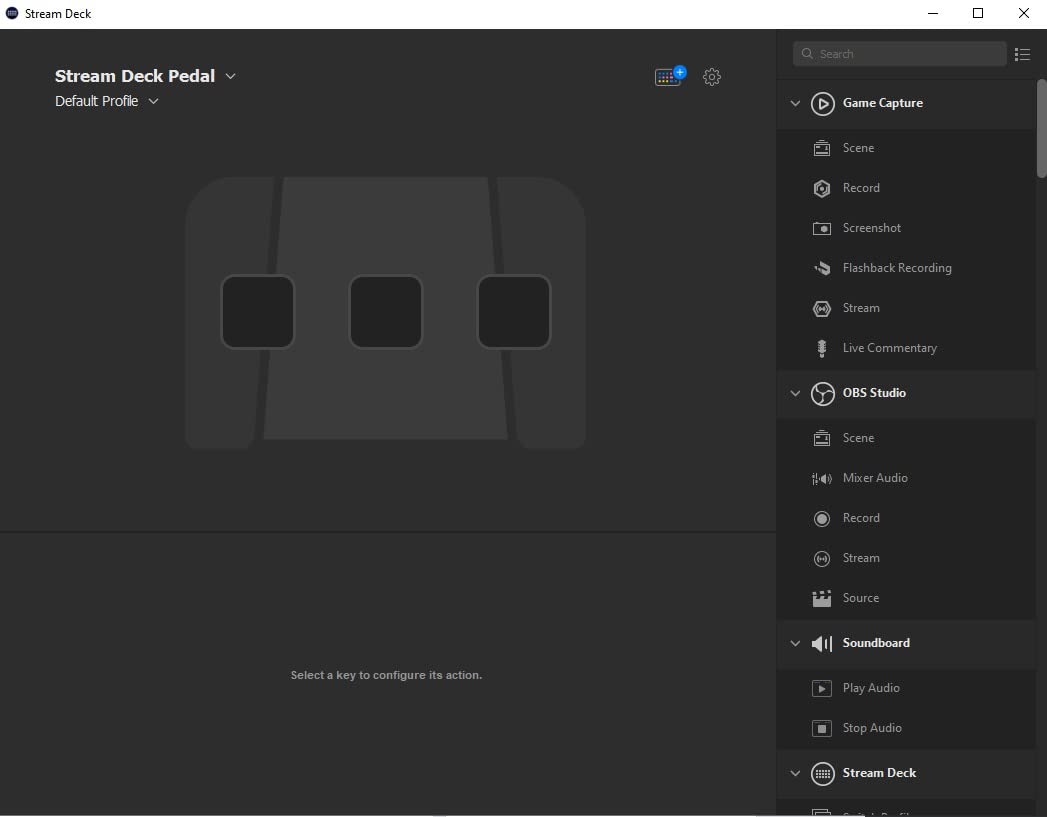Select the Game Capture Stream icon
Image resolution: width=1047 pixels, height=817 pixels.
click(x=821, y=308)
